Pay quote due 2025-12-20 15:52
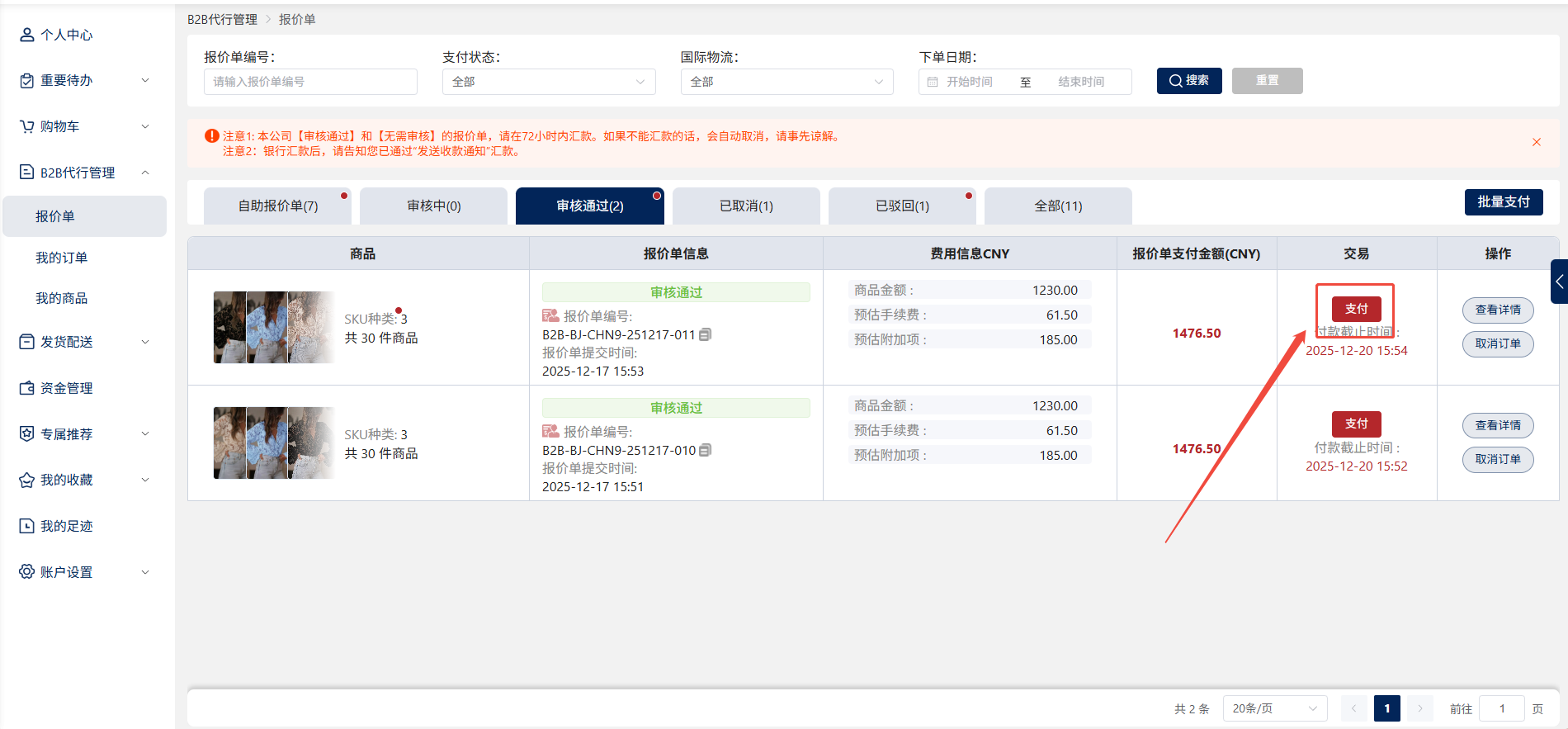The height and width of the screenshot is (729, 1568). (1356, 424)
